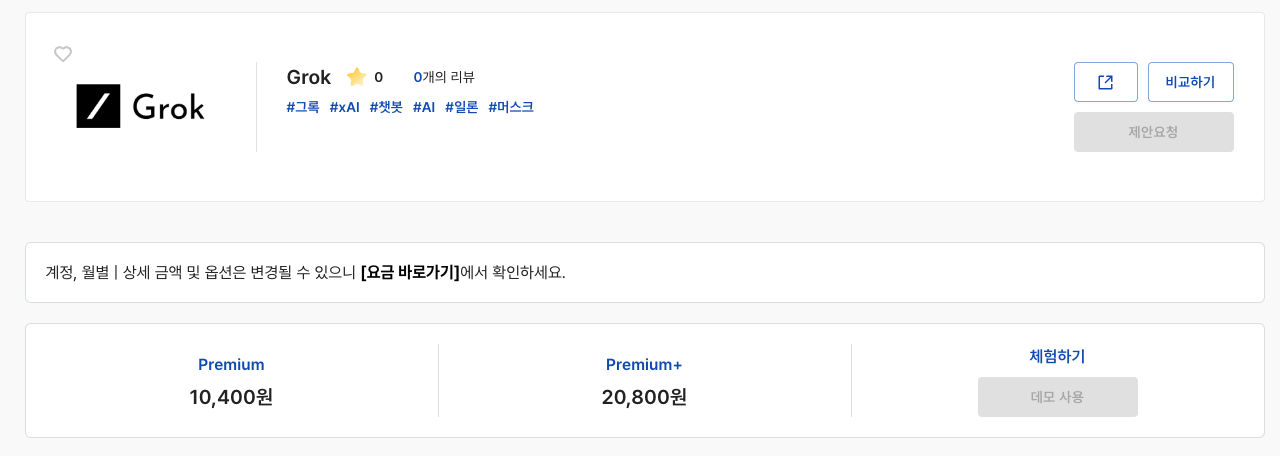Select the Premium plan title
This screenshot has height=456, width=1280.
231,365
